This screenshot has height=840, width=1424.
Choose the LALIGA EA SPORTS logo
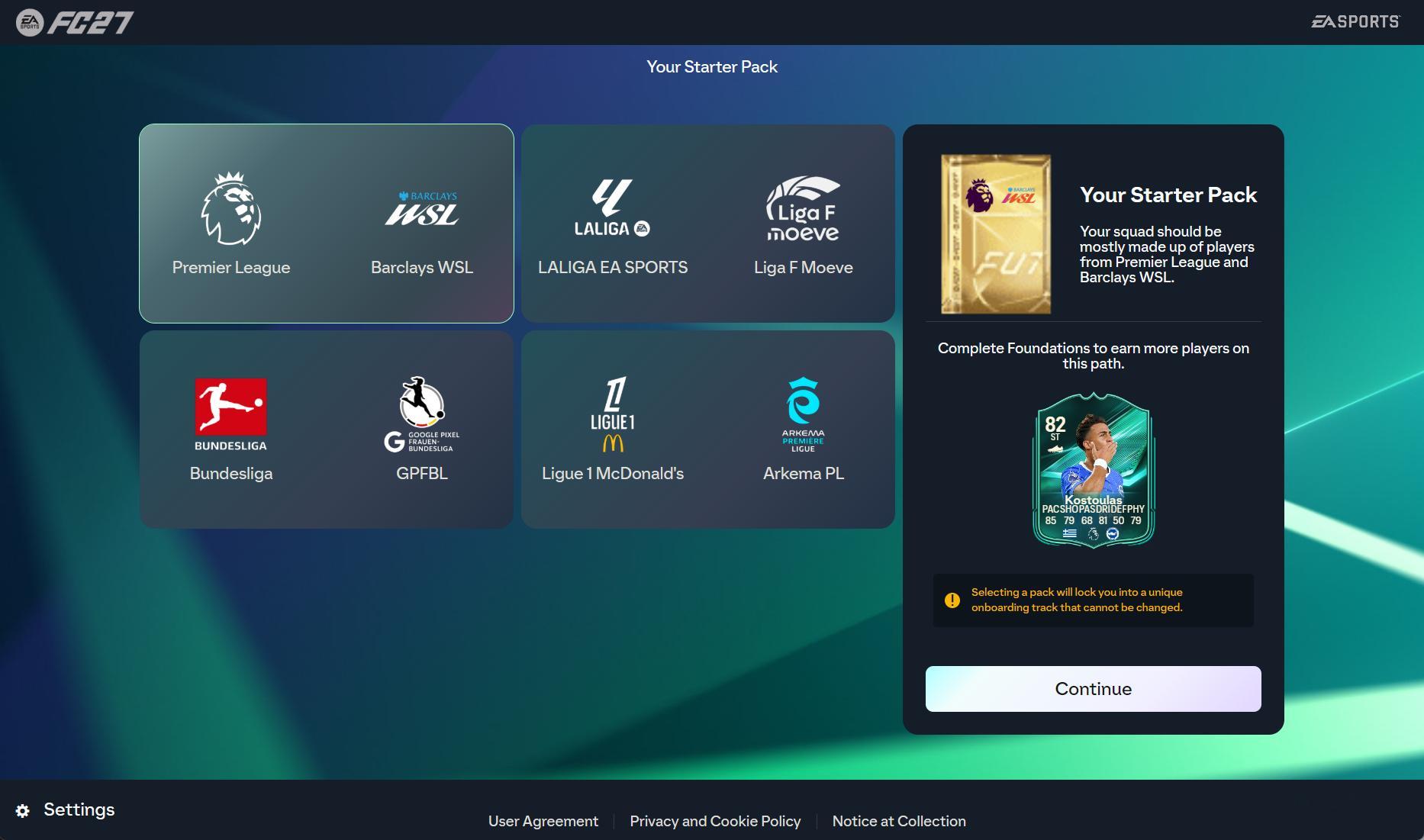[613, 208]
